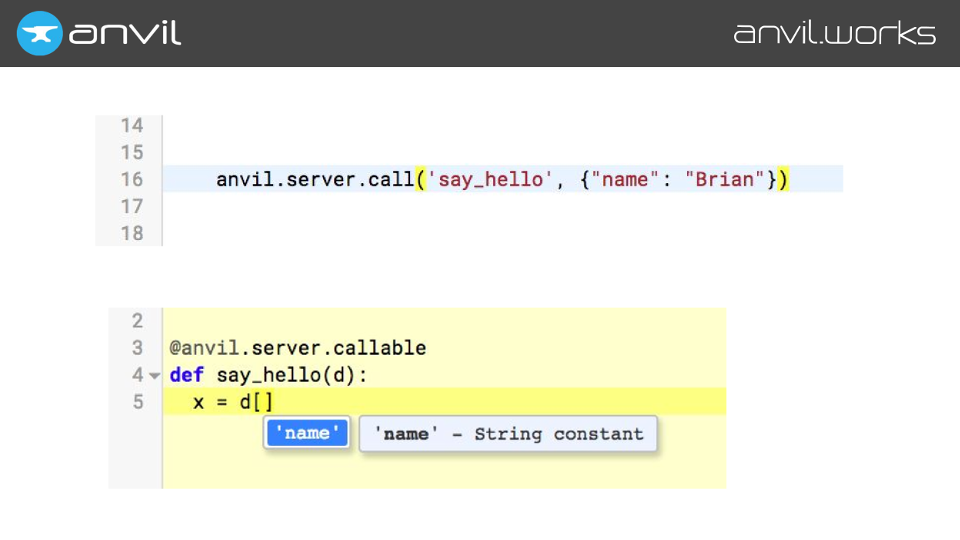Click anvil.server.call on line 16
Screen dimensions: 960x540
314,180
